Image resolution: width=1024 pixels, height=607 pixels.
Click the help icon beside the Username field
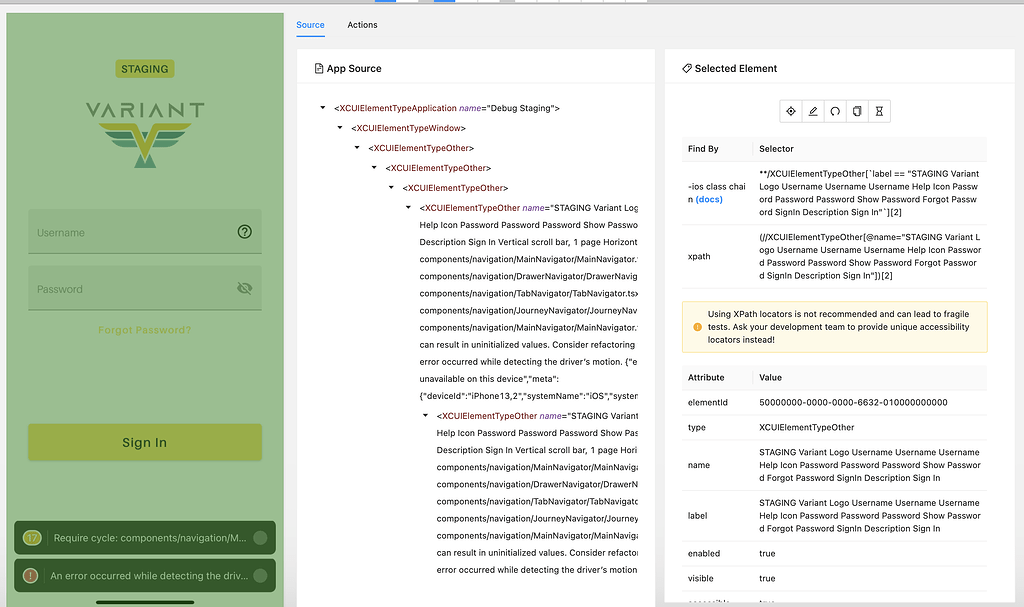(x=244, y=231)
